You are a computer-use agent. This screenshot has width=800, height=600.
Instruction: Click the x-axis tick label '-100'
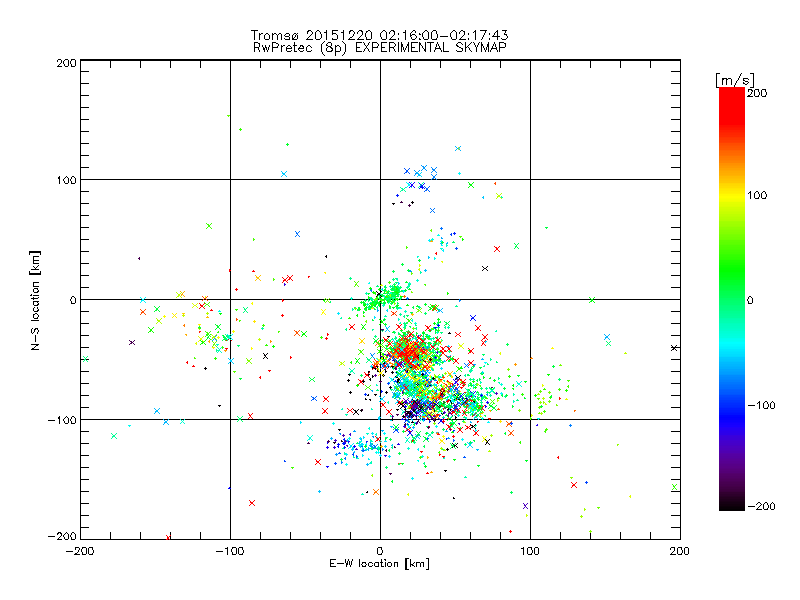point(230,552)
